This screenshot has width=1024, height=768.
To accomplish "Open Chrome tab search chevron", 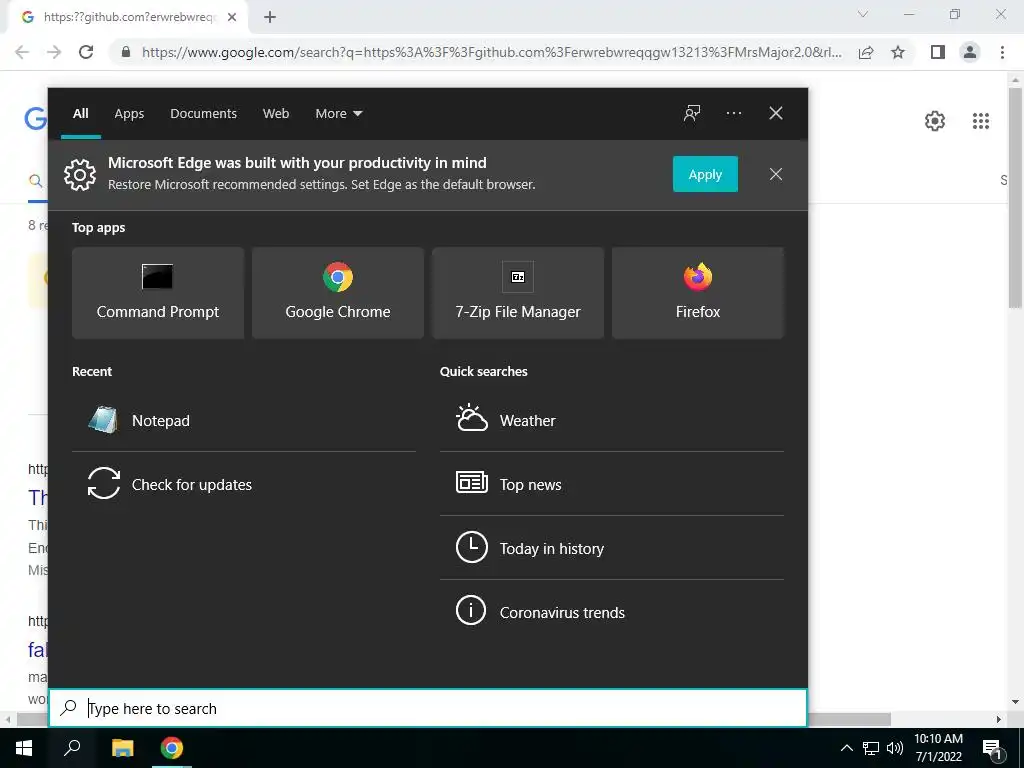I will (863, 14).
